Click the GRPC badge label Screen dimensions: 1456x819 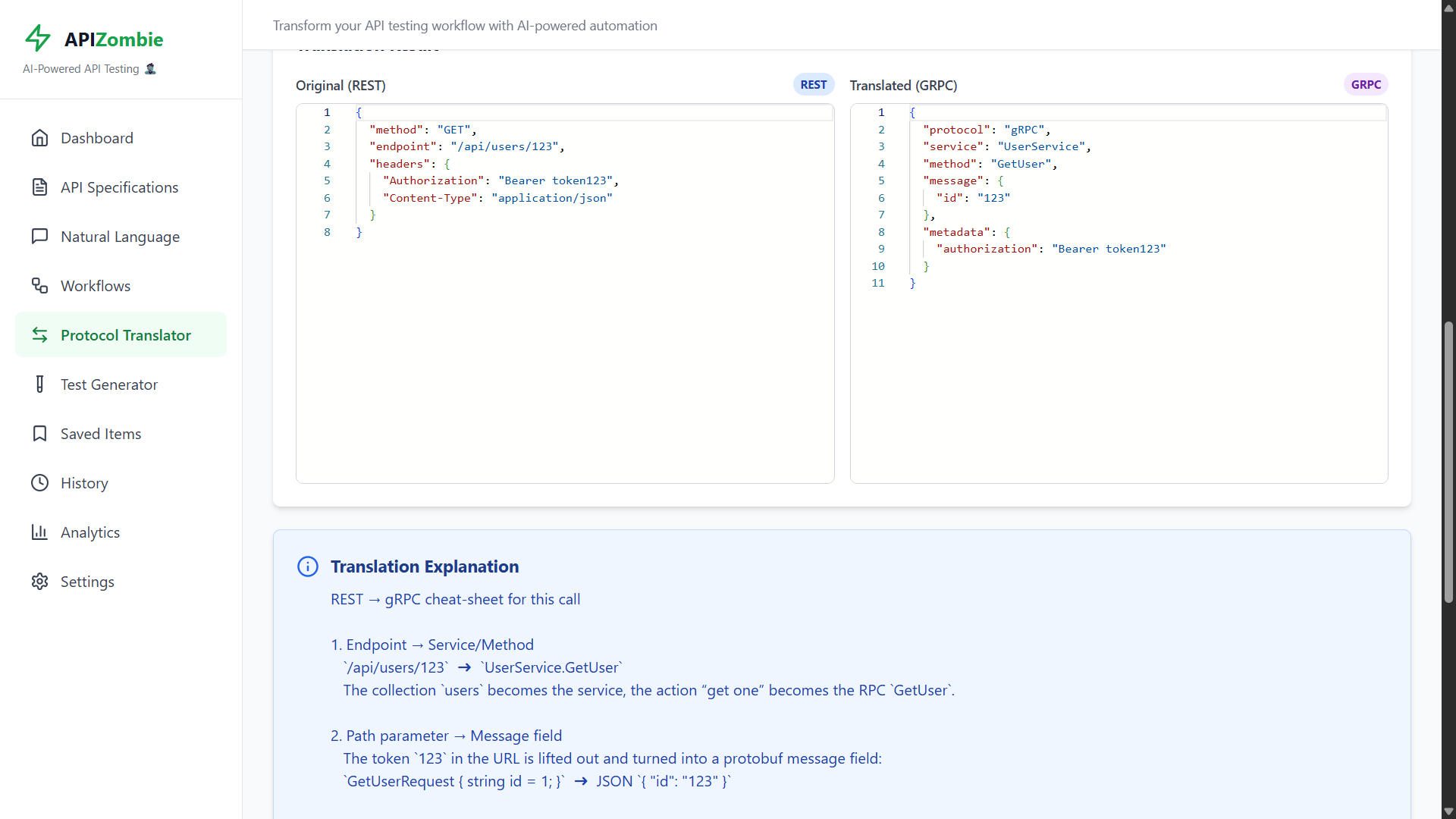click(1366, 85)
